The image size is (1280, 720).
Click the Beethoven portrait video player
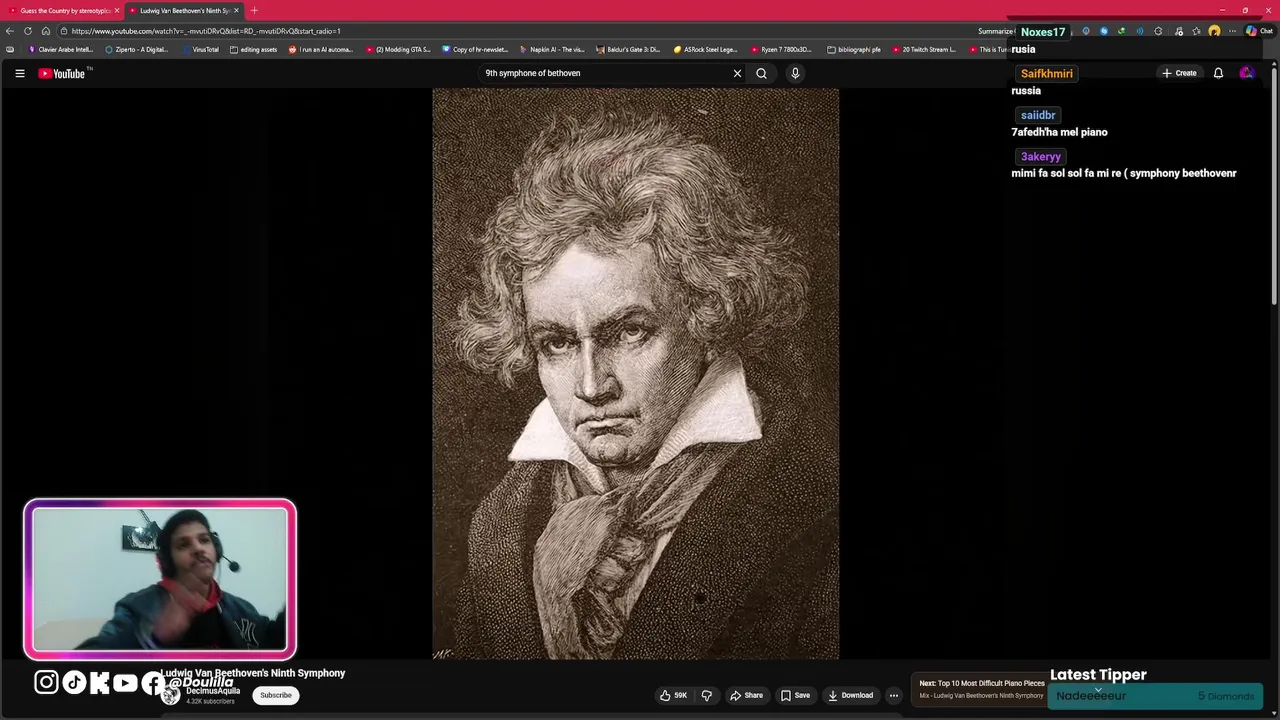pyautogui.click(x=635, y=374)
